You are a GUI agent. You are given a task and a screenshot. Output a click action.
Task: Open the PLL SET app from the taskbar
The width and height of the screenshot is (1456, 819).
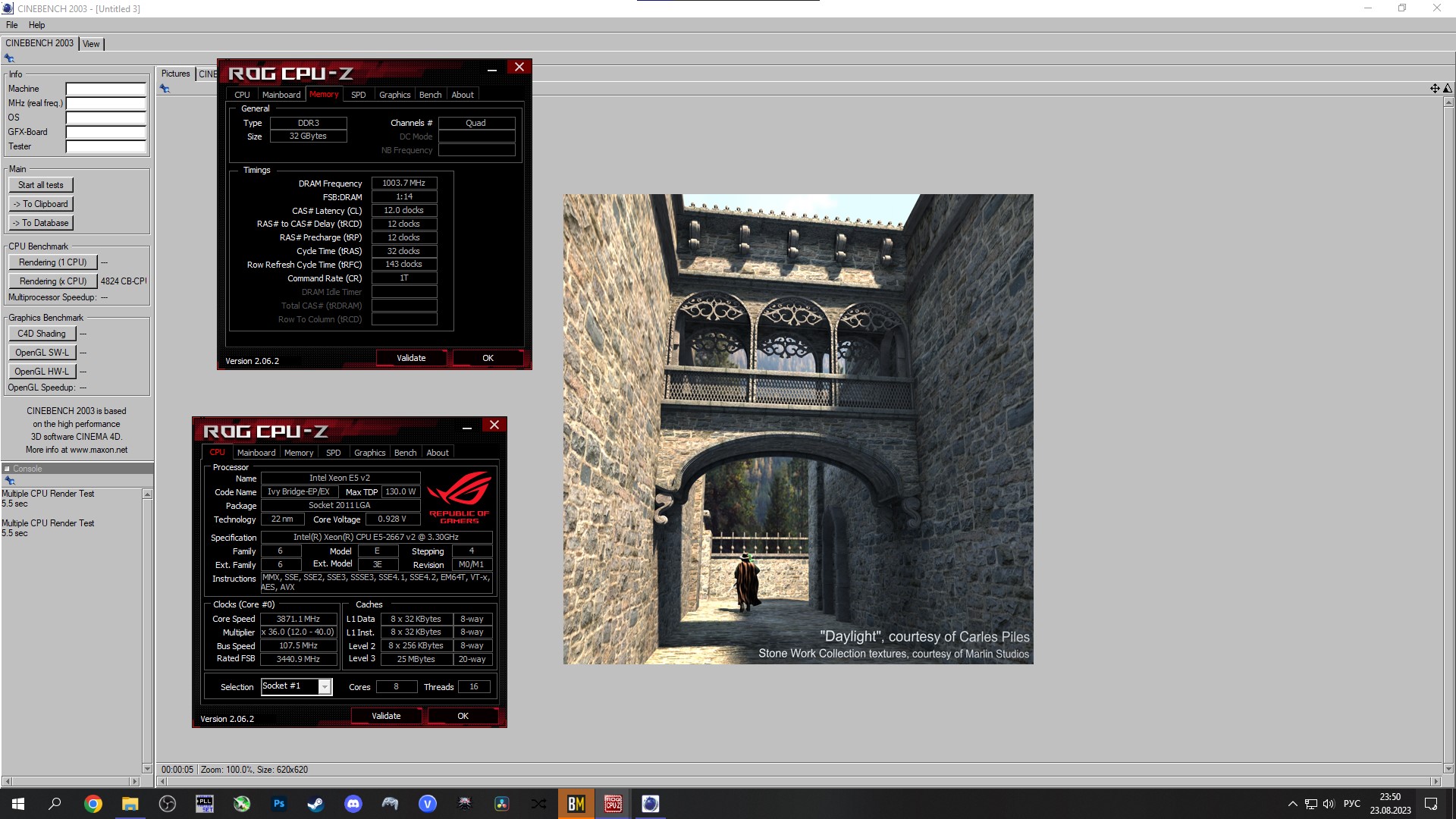point(204,804)
